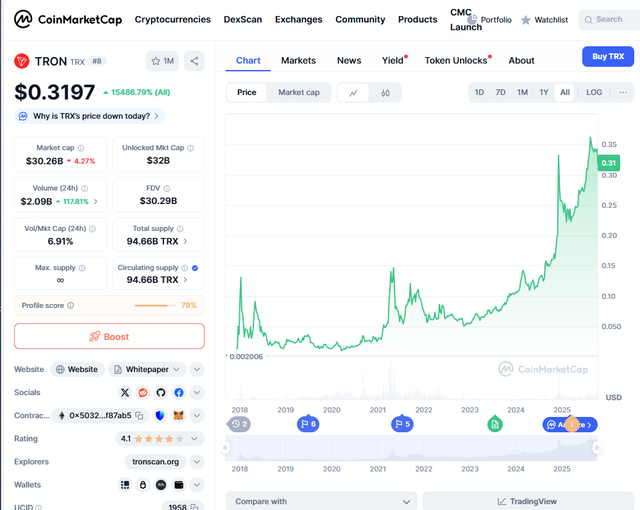Image resolution: width=640 pixels, height=510 pixels.
Task: Open the chart's three-dots more options
Action: (623, 93)
